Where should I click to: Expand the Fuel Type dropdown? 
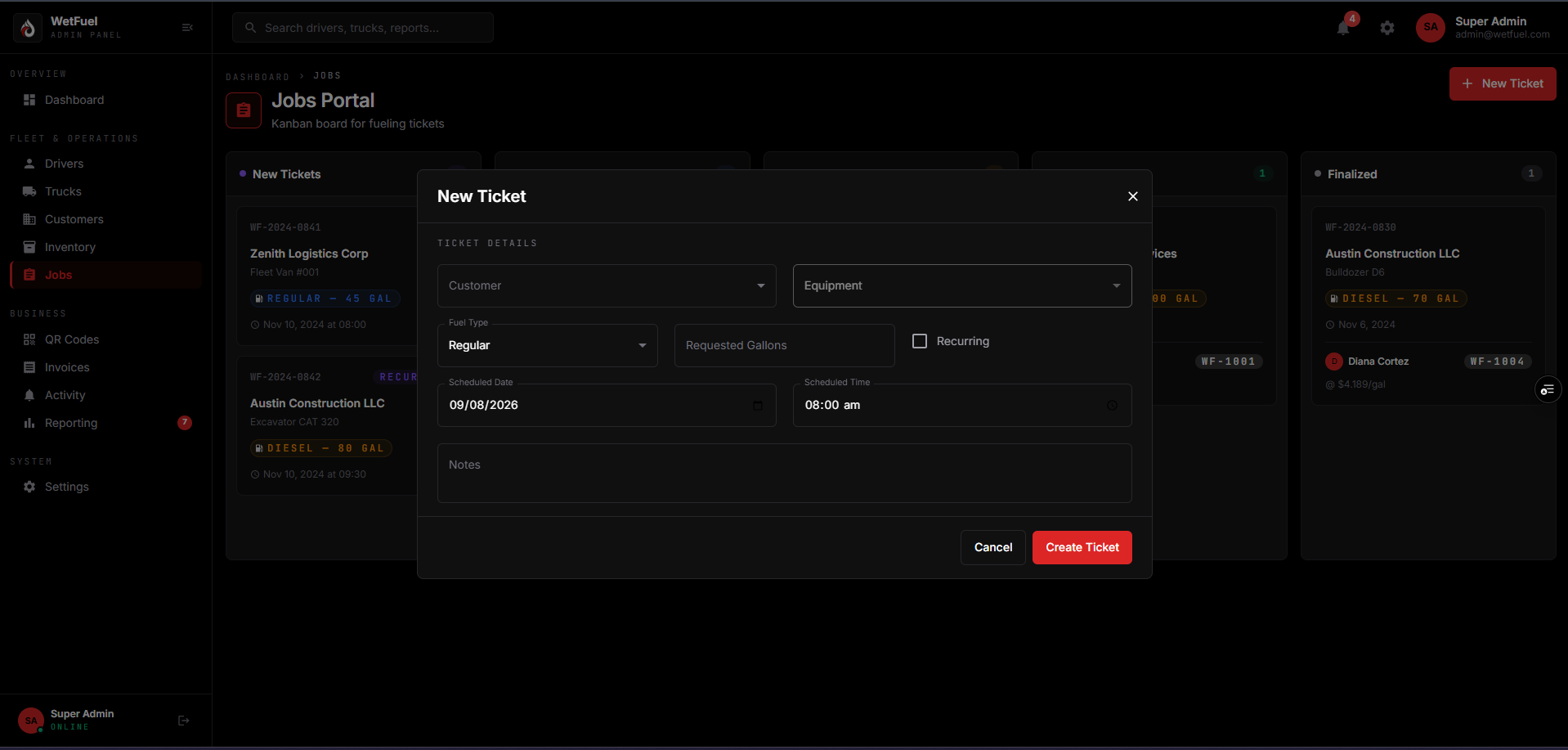[548, 345]
